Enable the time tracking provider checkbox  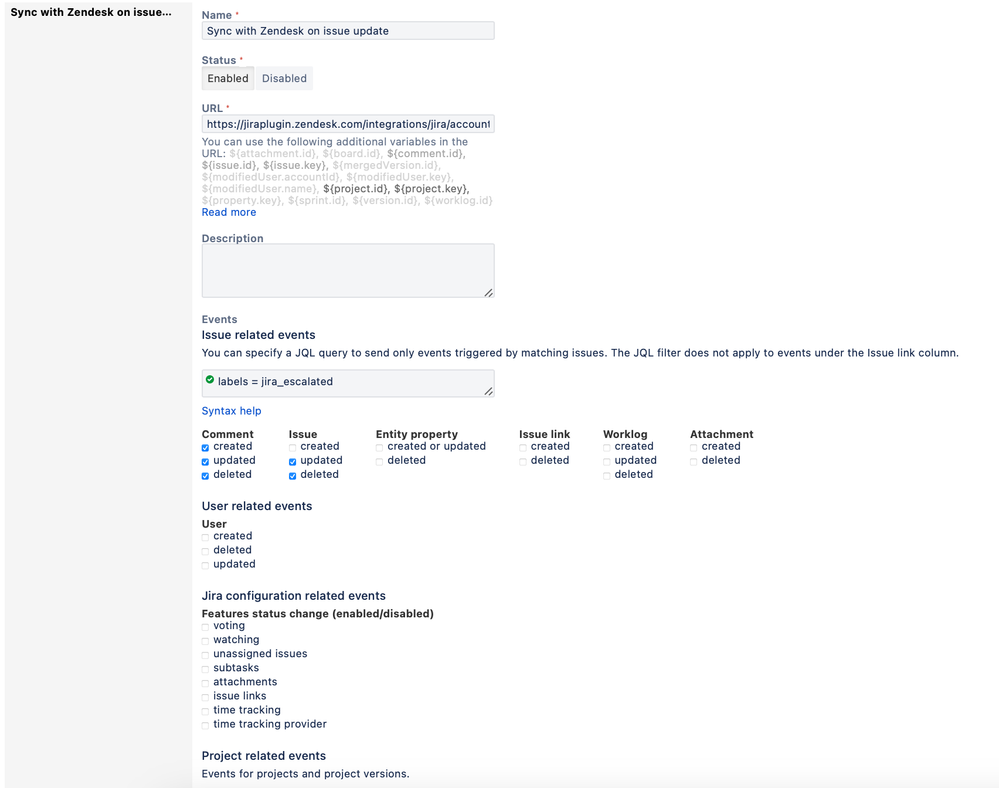205,726
